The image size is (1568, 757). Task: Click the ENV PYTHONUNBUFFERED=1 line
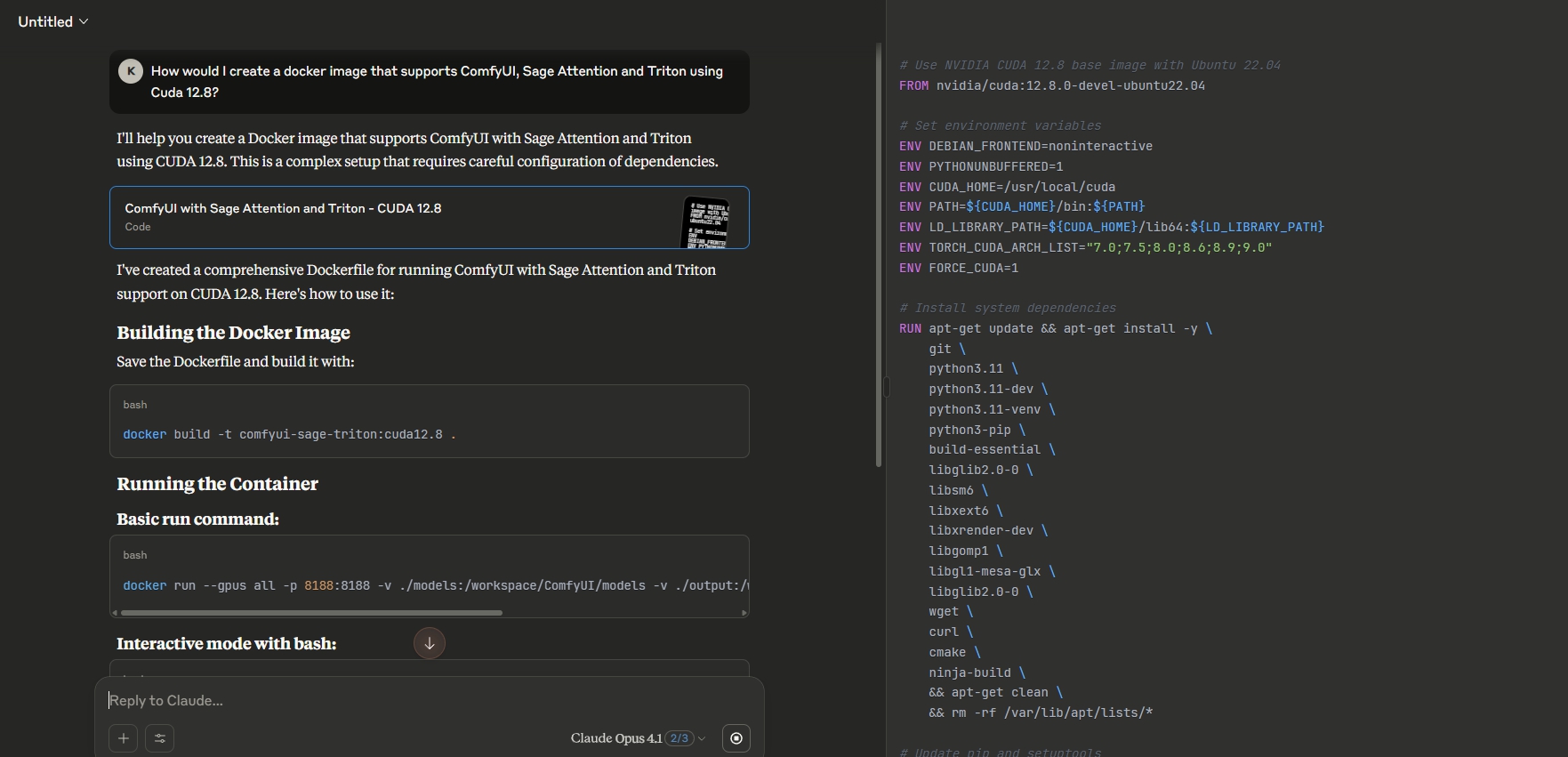[x=981, y=167]
